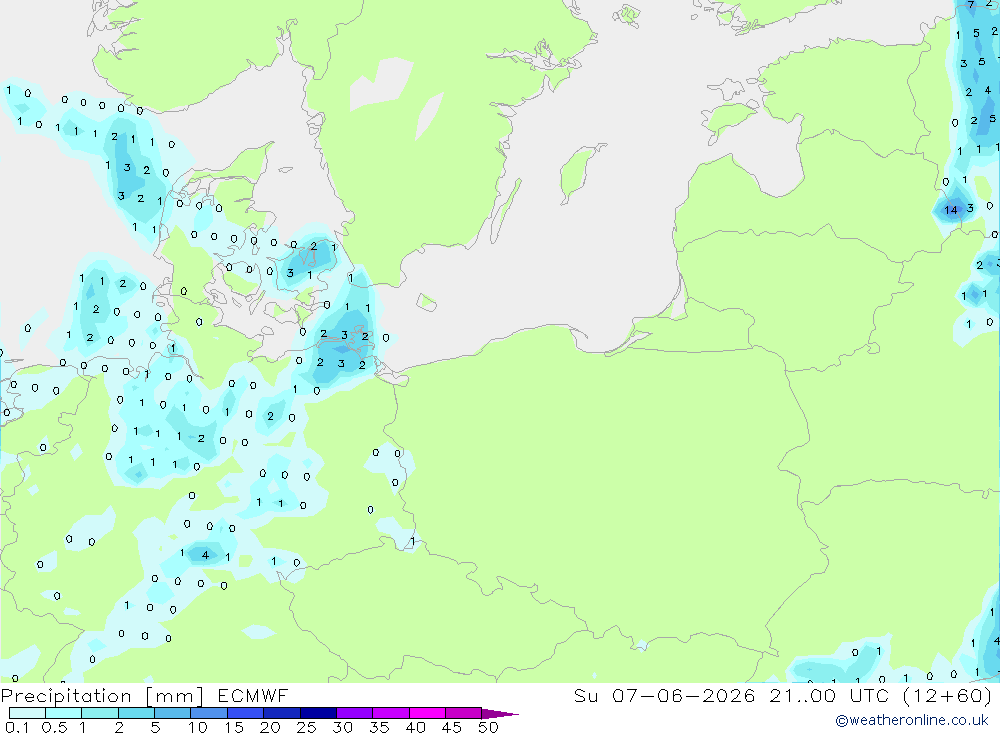Viewport: 1000px width, 733px height.
Task: Click the '0.5' legend scale label
Action: (54, 727)
